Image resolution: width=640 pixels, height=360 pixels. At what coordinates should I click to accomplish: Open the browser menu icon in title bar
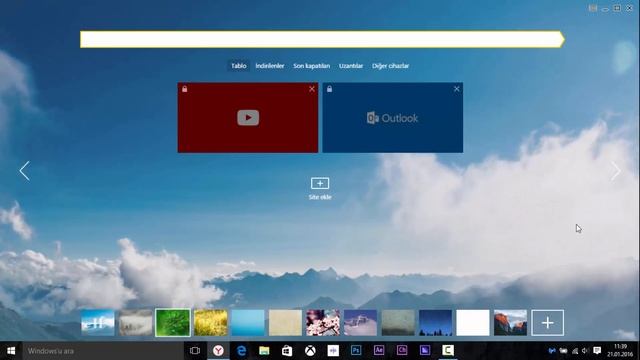tap(593, 8)
